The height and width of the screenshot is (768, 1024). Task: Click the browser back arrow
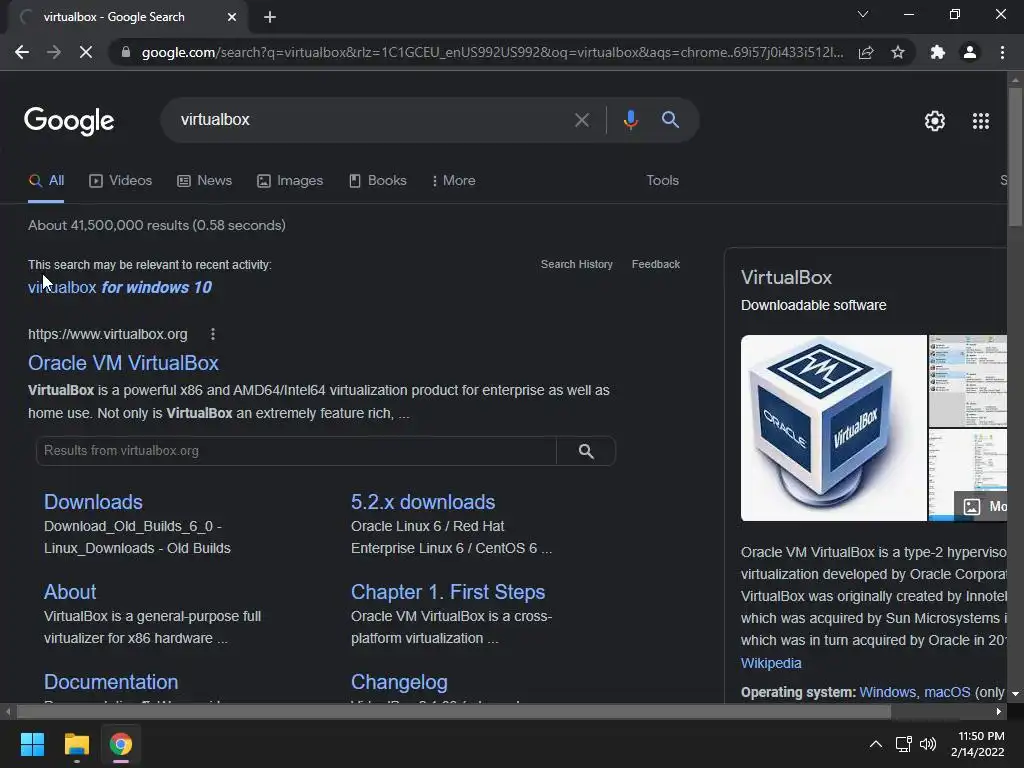22,52
